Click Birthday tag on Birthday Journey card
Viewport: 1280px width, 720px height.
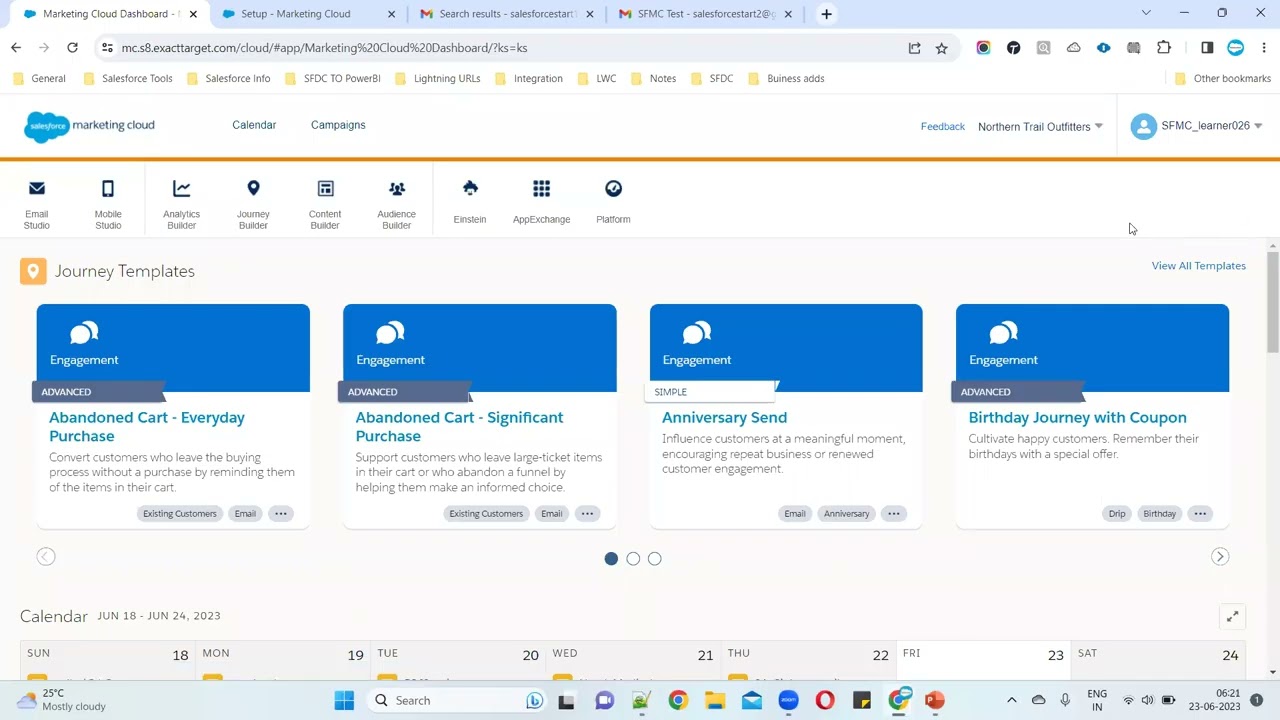(1159, 513)
